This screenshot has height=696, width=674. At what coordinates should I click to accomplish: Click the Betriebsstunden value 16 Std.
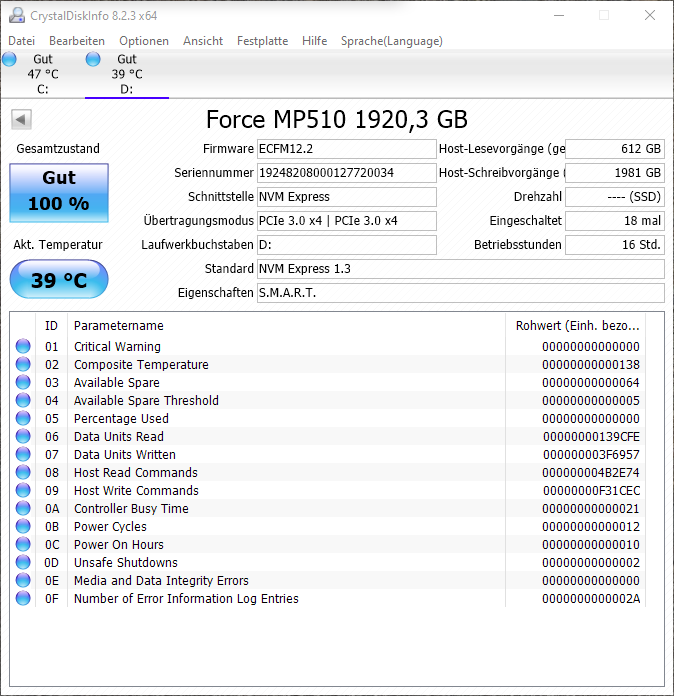(x=615, y=245)
